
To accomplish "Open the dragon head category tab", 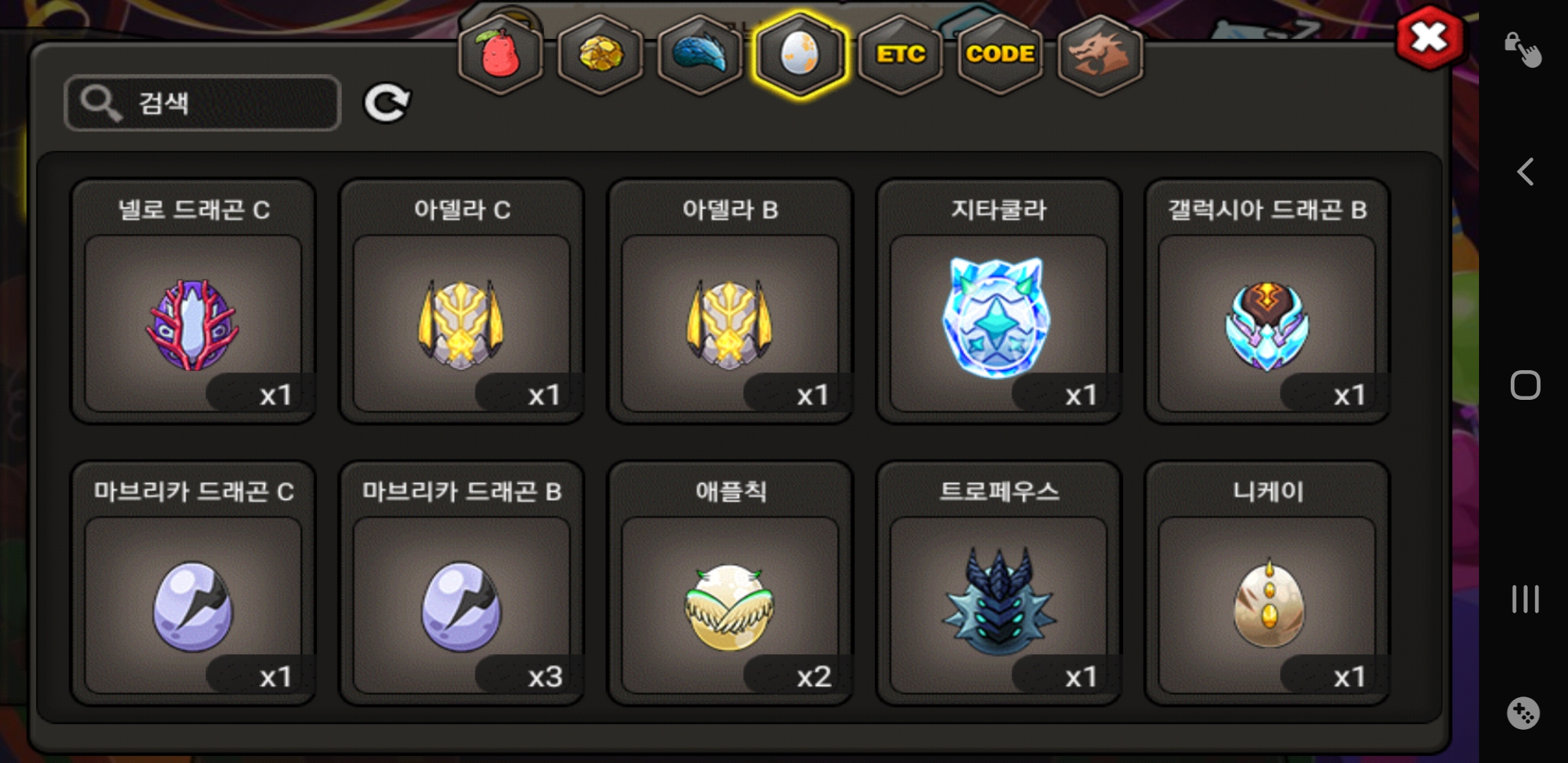I will click(1100, 54).
